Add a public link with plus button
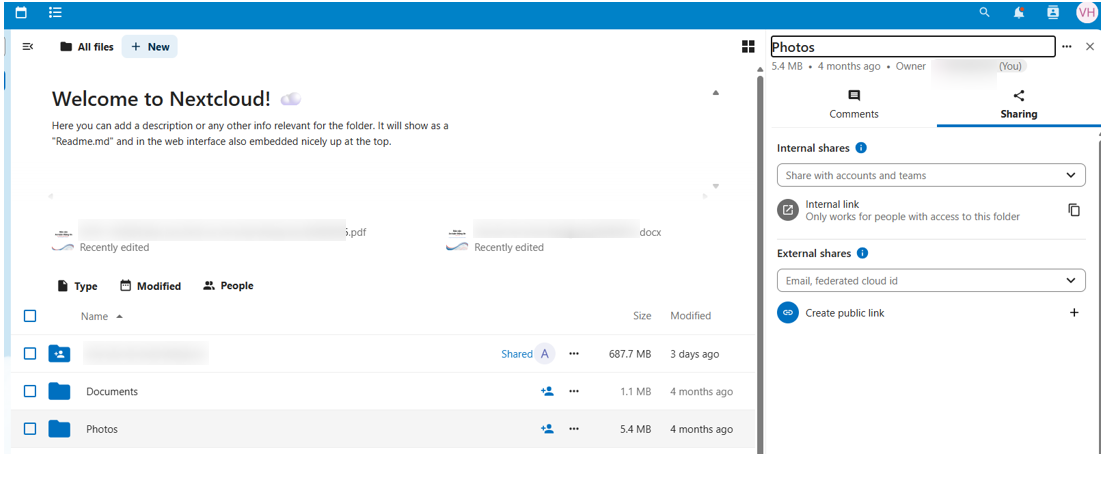This screenshot has height=477, width=1106. pos(1074,313)
